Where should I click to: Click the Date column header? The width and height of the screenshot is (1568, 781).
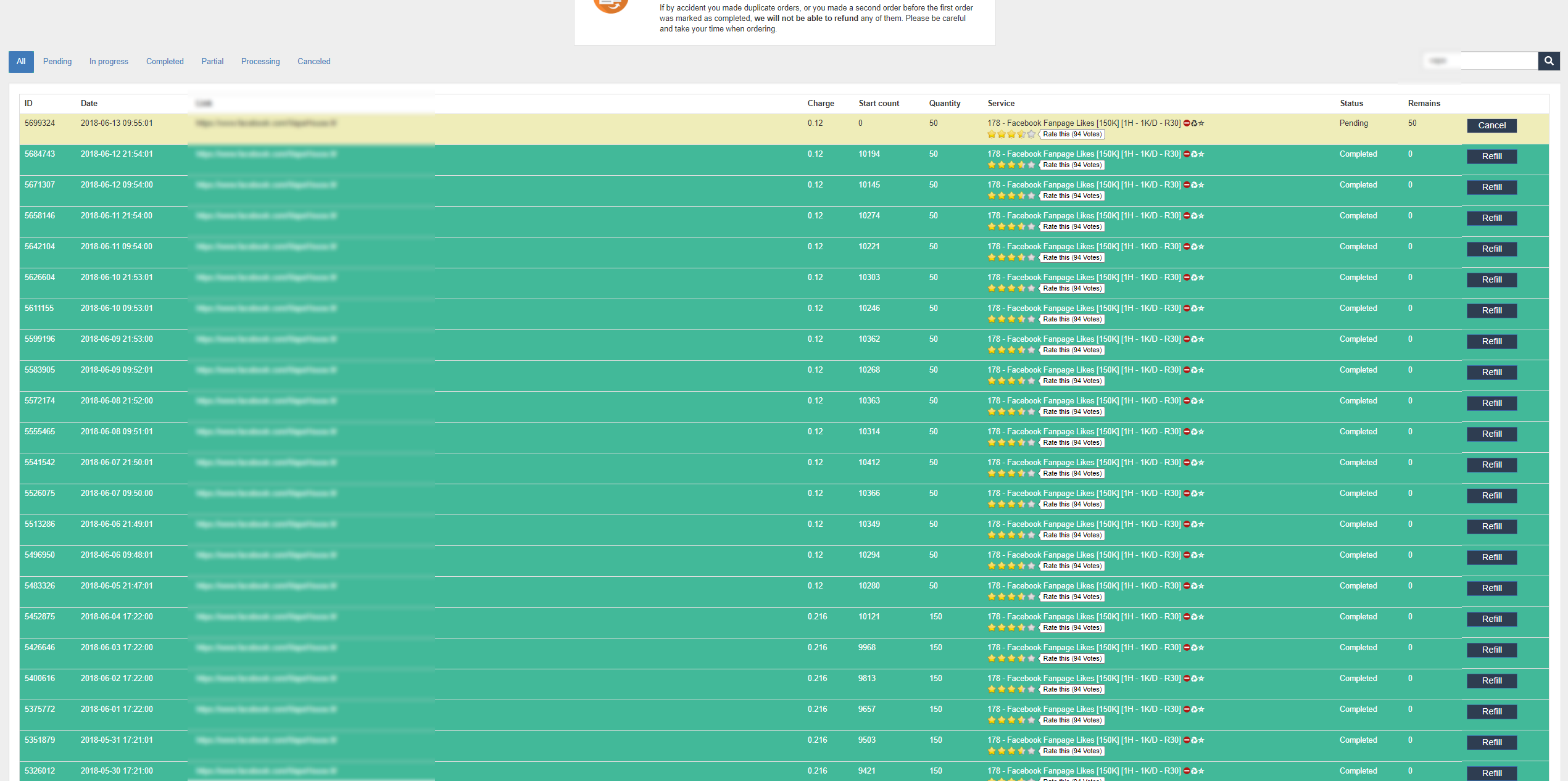[x=89, y=104]
